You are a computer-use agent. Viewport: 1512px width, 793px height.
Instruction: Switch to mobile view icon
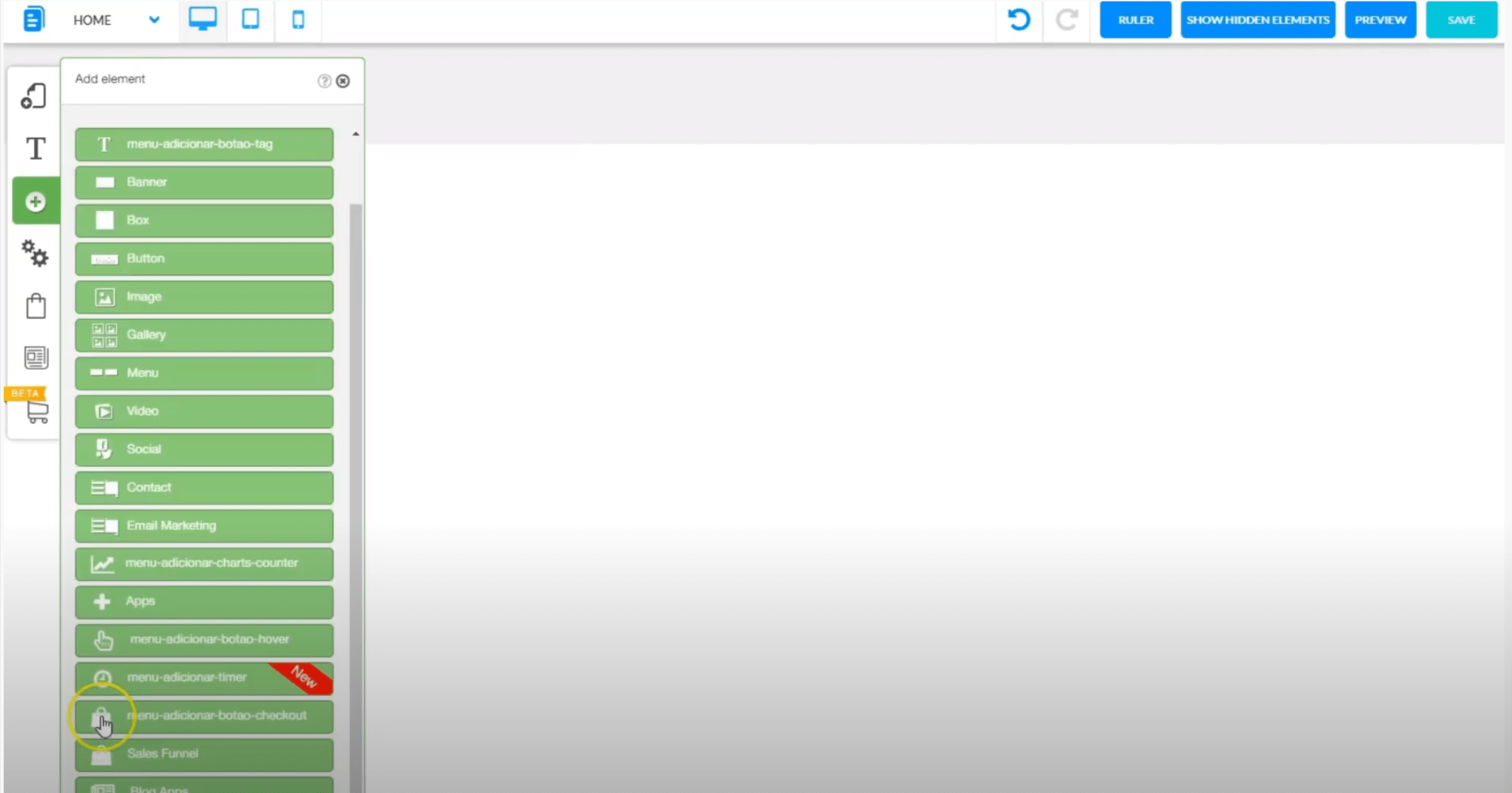(x=298, y=20)
